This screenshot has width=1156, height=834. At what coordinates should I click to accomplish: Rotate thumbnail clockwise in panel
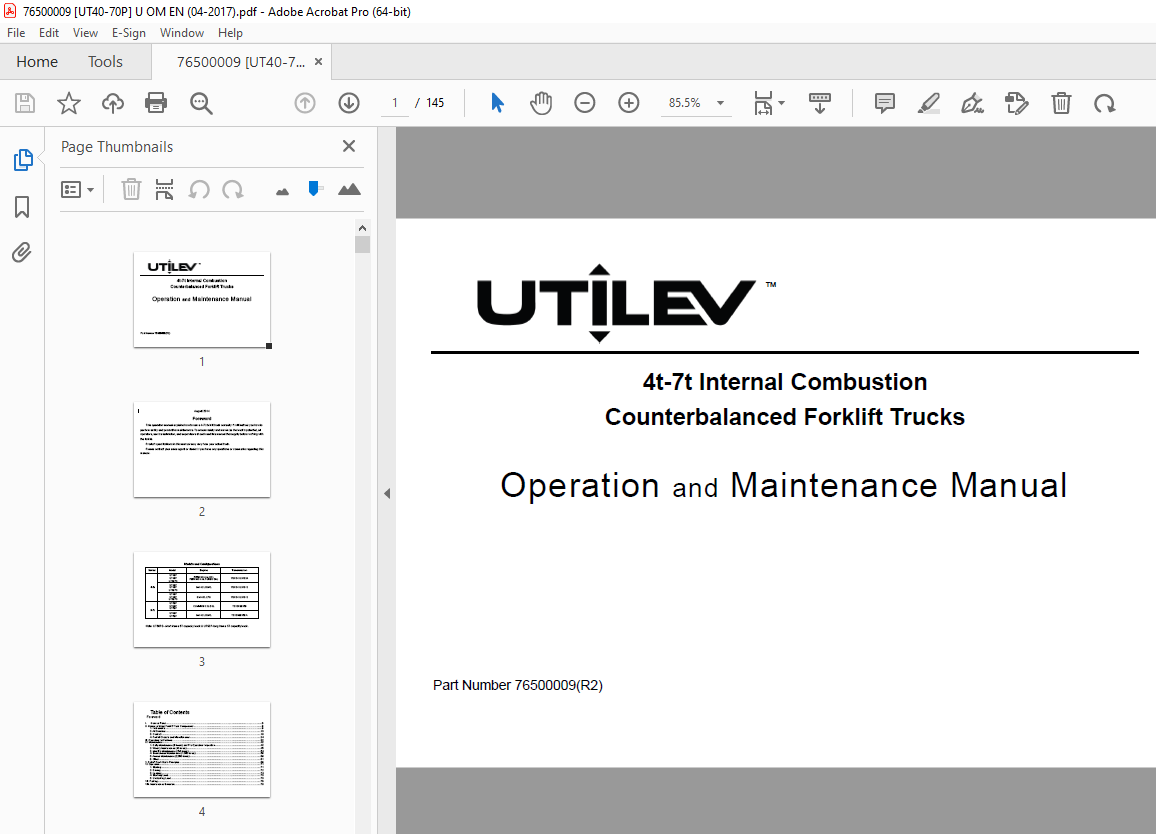click(x=232, y=190)
